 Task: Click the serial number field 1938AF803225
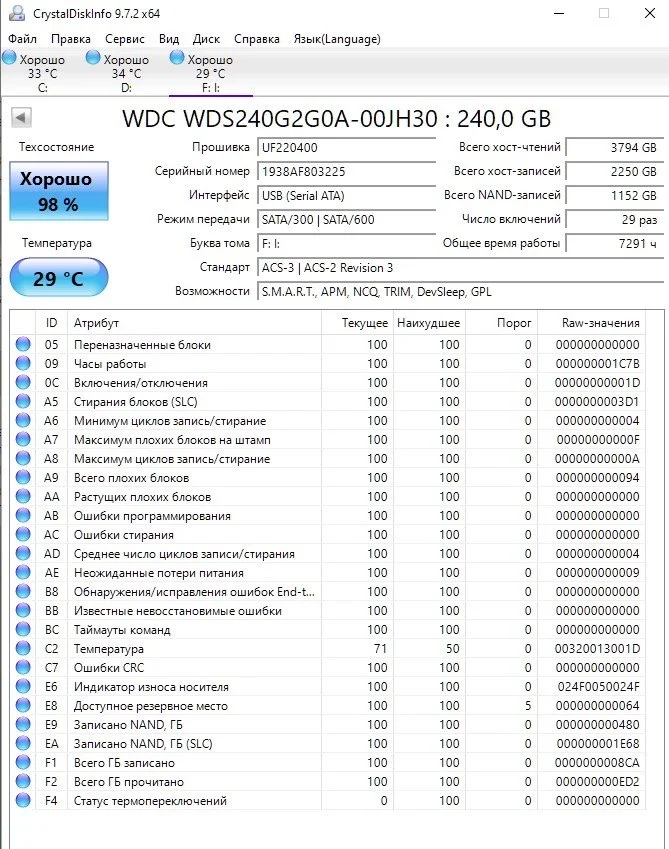click(x=346, y=172)
